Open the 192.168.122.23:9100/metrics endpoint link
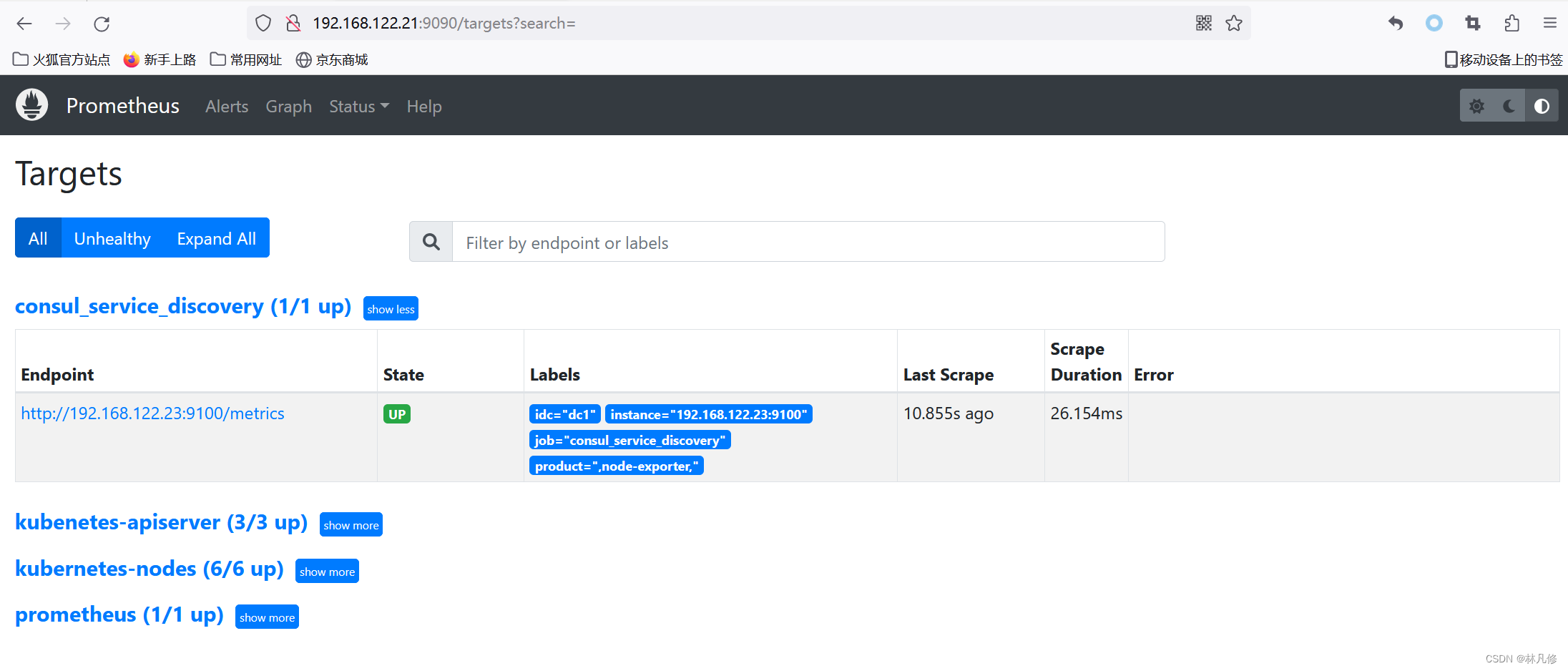 pos(152,413)
